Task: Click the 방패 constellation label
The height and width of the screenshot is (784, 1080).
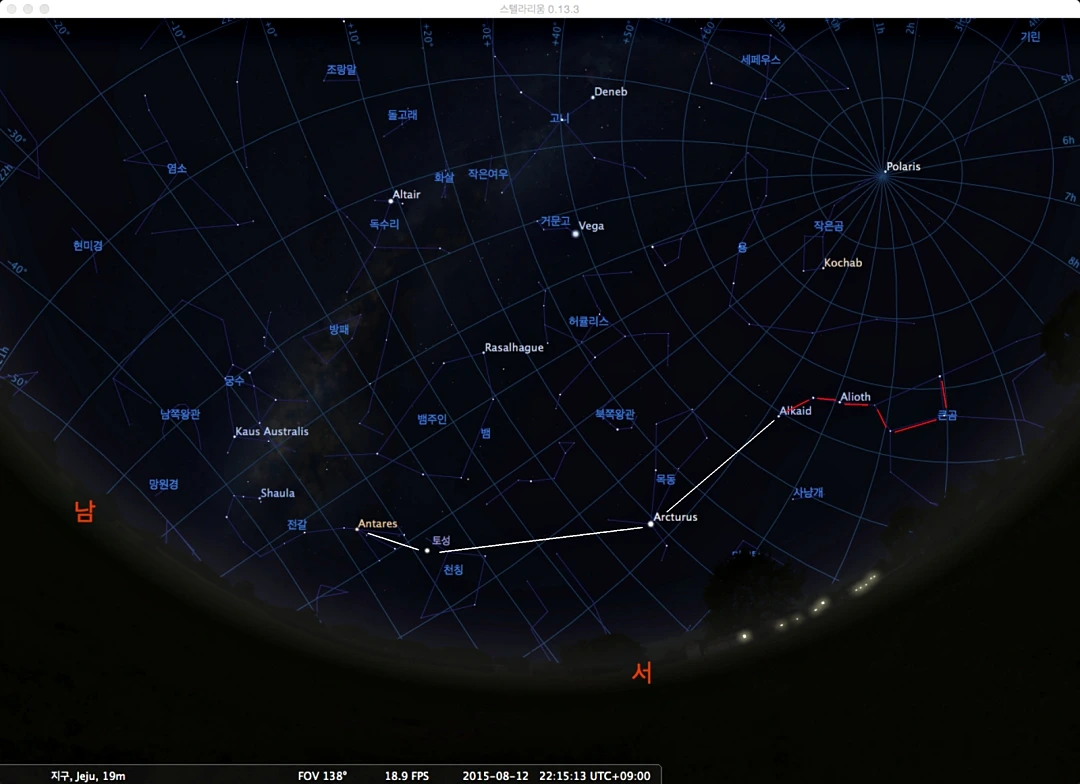Action: 339,330
